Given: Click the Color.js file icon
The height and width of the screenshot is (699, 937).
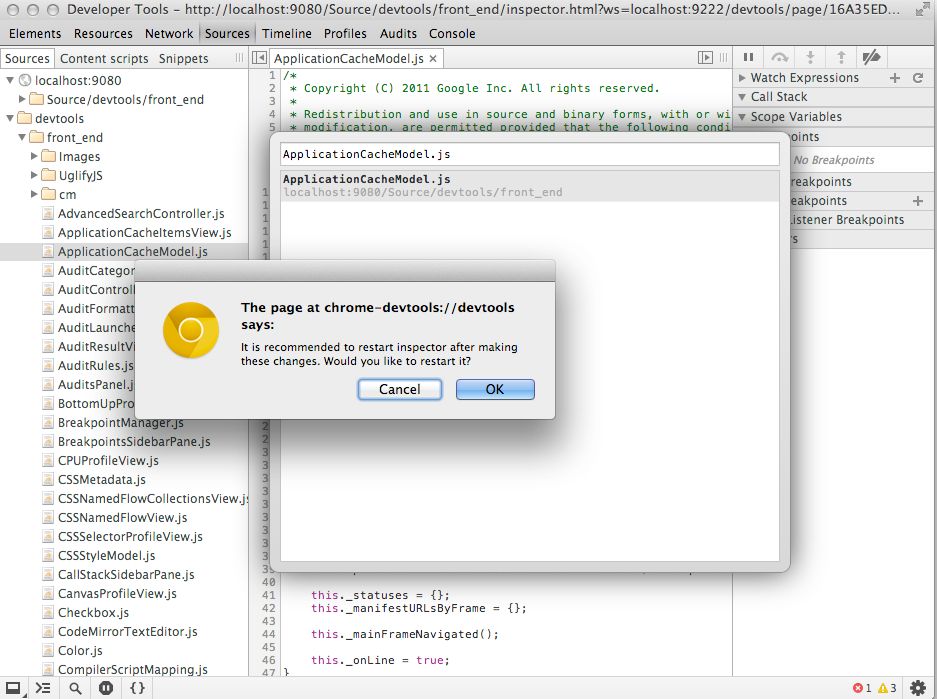Looking at the screenshot, I should click(x=48, y=651).
